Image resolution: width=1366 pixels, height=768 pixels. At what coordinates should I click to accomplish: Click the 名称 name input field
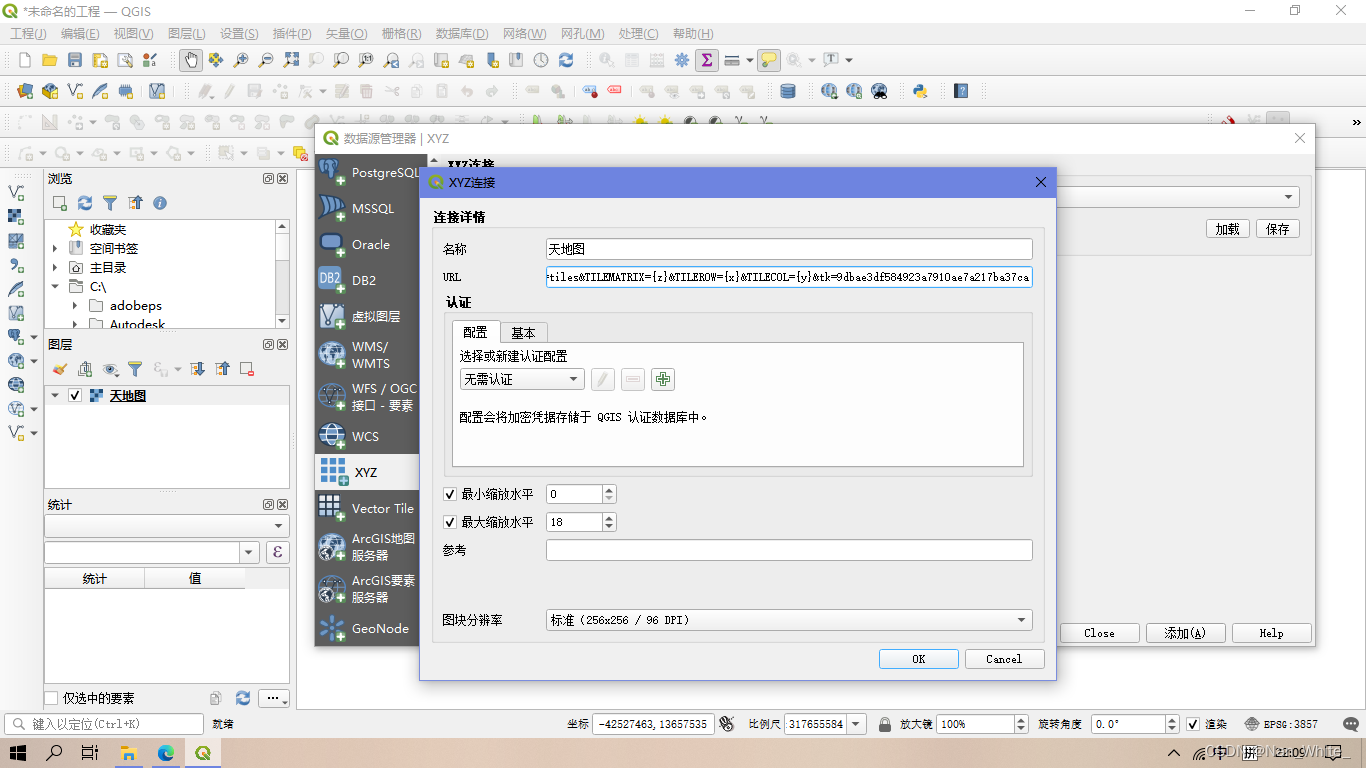789,249
